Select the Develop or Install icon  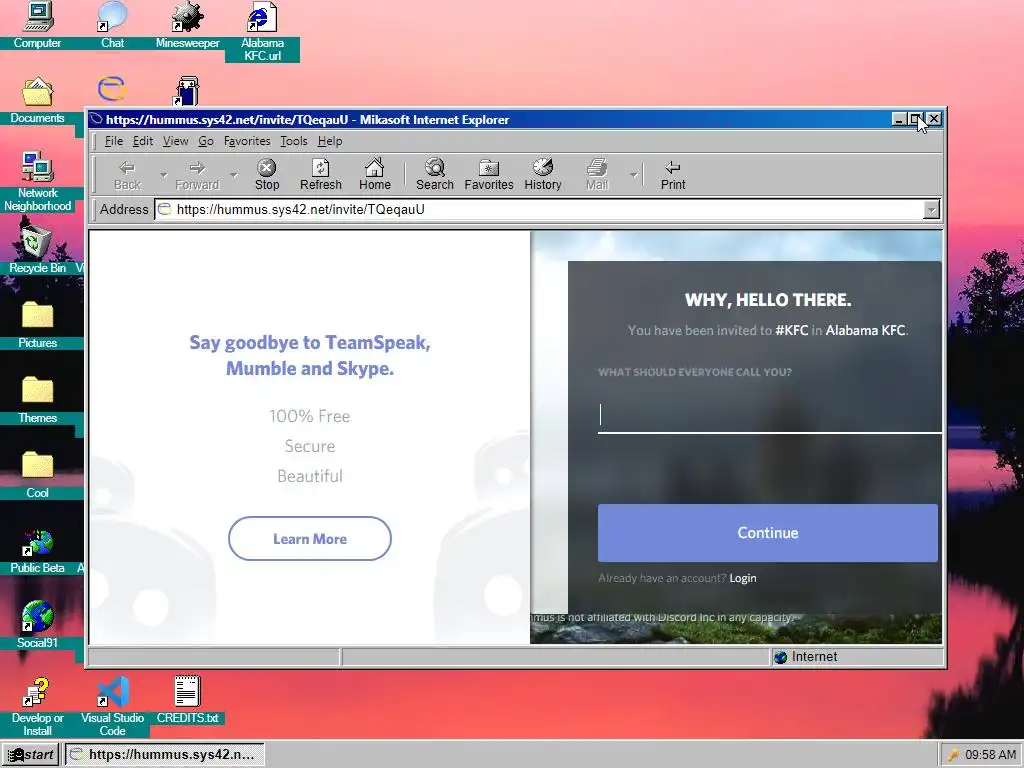pos(37,707)
